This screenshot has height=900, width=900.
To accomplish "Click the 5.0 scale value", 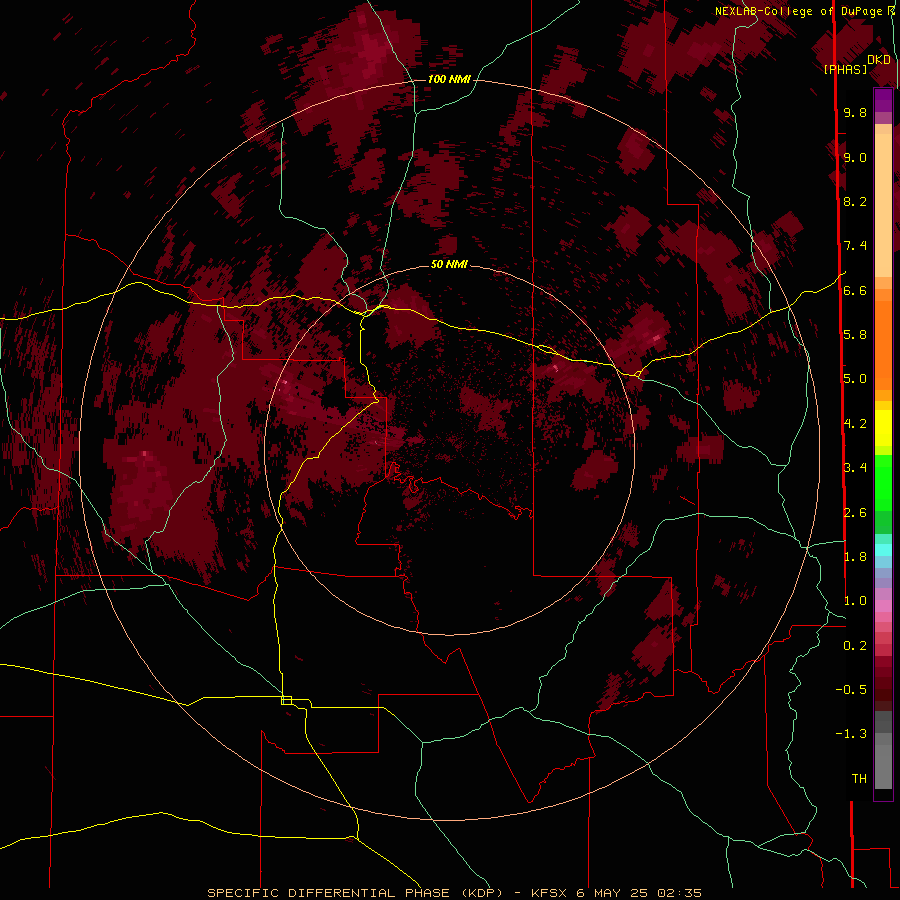I will point(855,379).
